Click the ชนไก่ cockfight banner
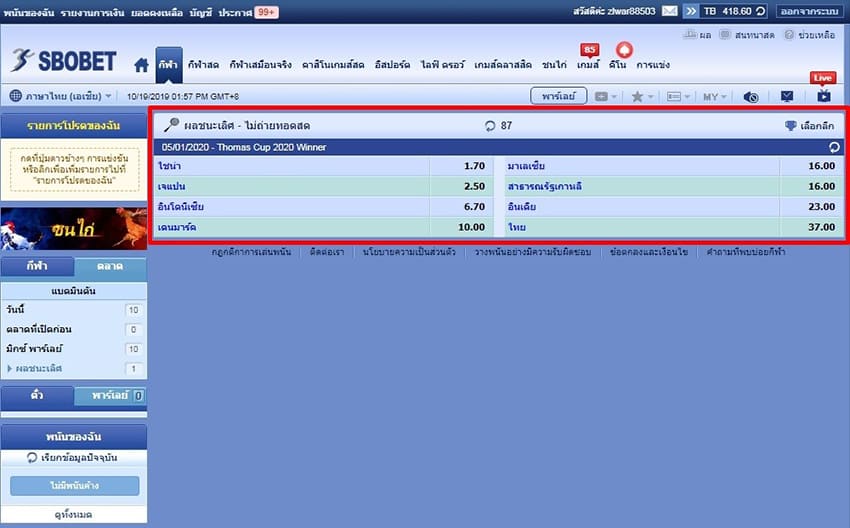Image resolution: width=850 pixels, height=528 pixels. pyautogui.click(x=74, y=228)
